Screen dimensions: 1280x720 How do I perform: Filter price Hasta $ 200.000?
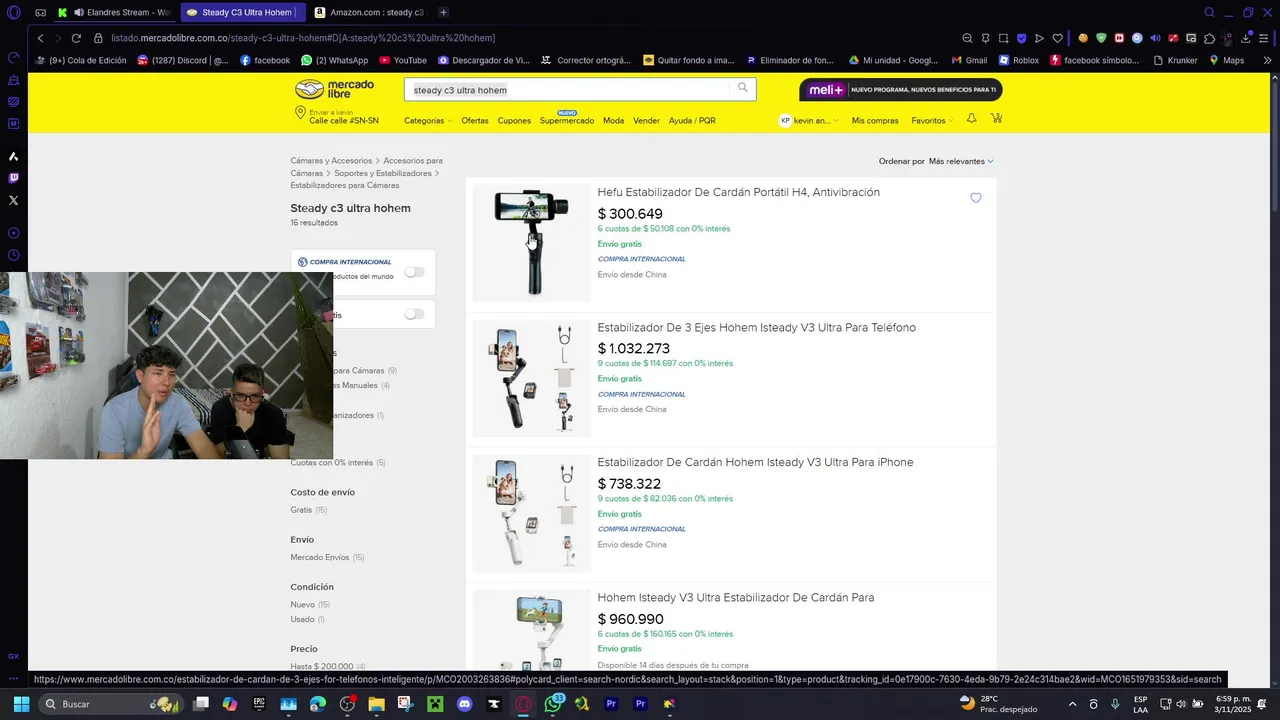pos(328,667)
